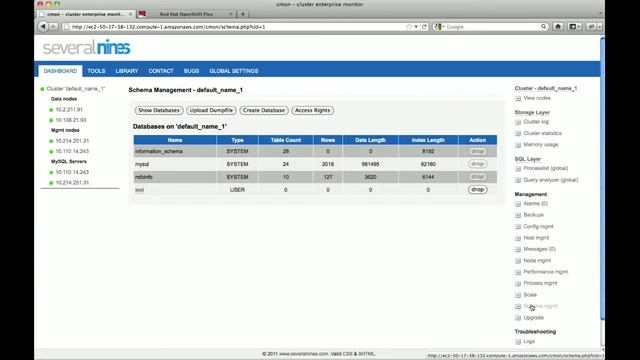Open the BUGS menu

(191, 71)
